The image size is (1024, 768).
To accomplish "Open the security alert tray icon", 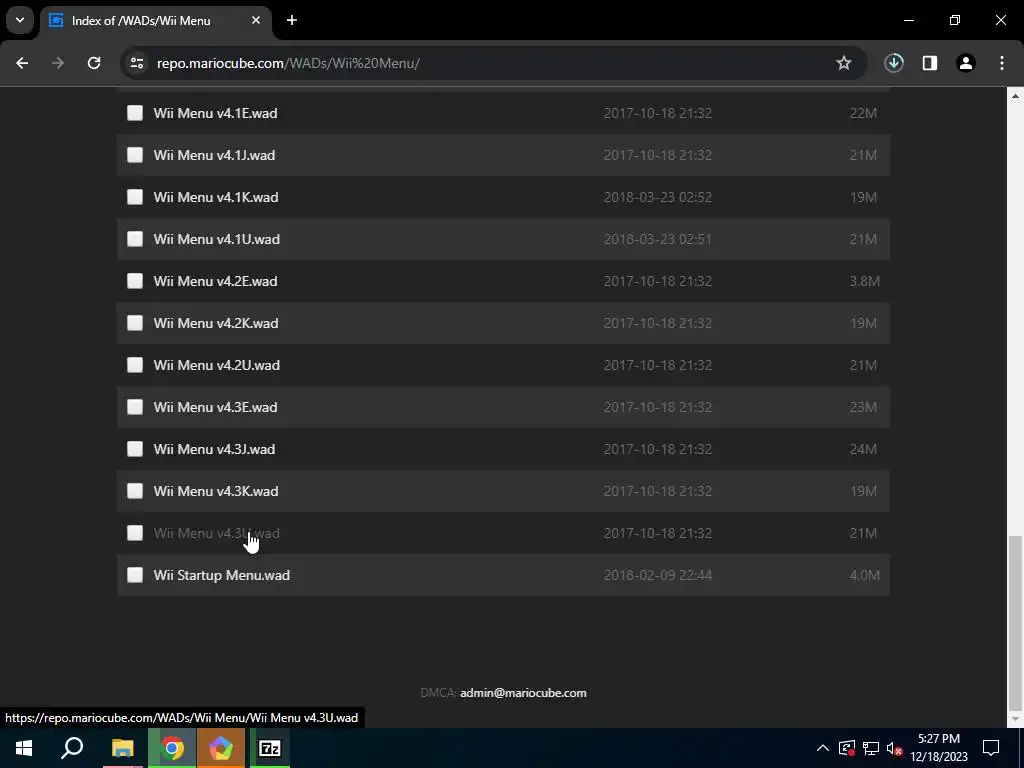I will click(x=847, y=748).
